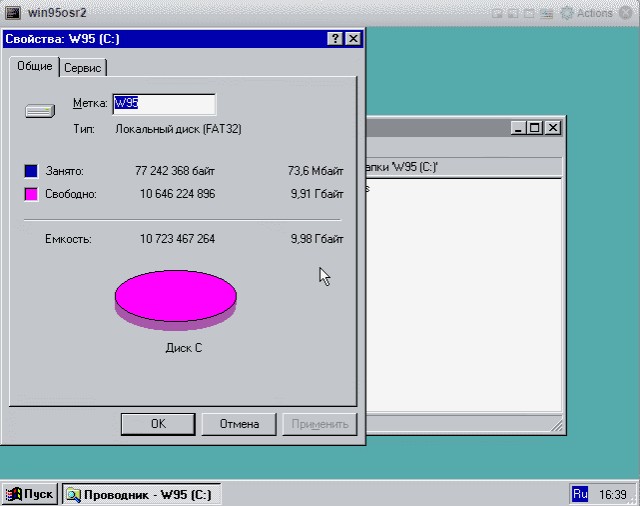The image size is (640, 506).
Task: Click the '77 242 368 байт' value
Action: [x=175, y=171]
